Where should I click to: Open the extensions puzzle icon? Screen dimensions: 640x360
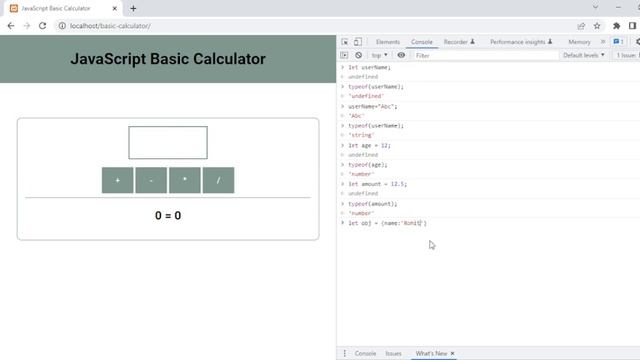coord(616,26)
